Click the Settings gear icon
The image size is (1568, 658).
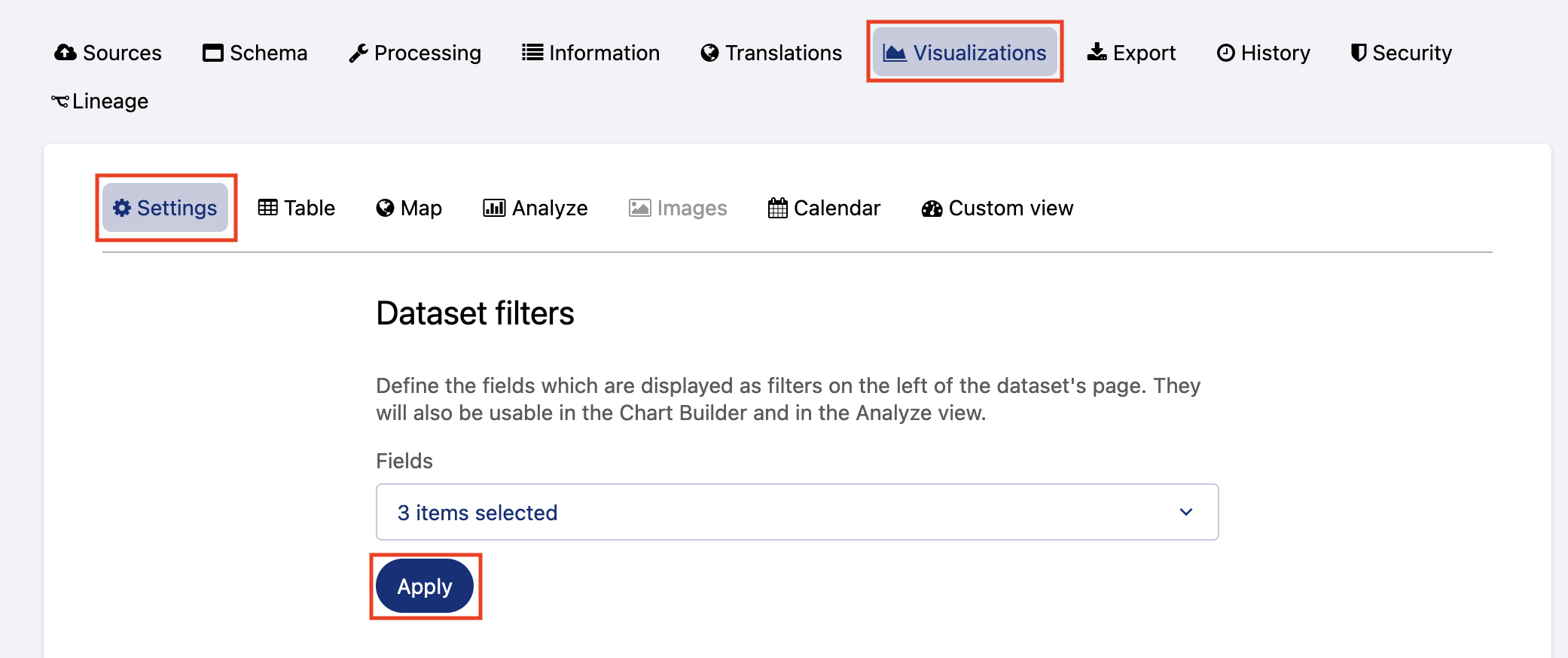click(122, 208)
